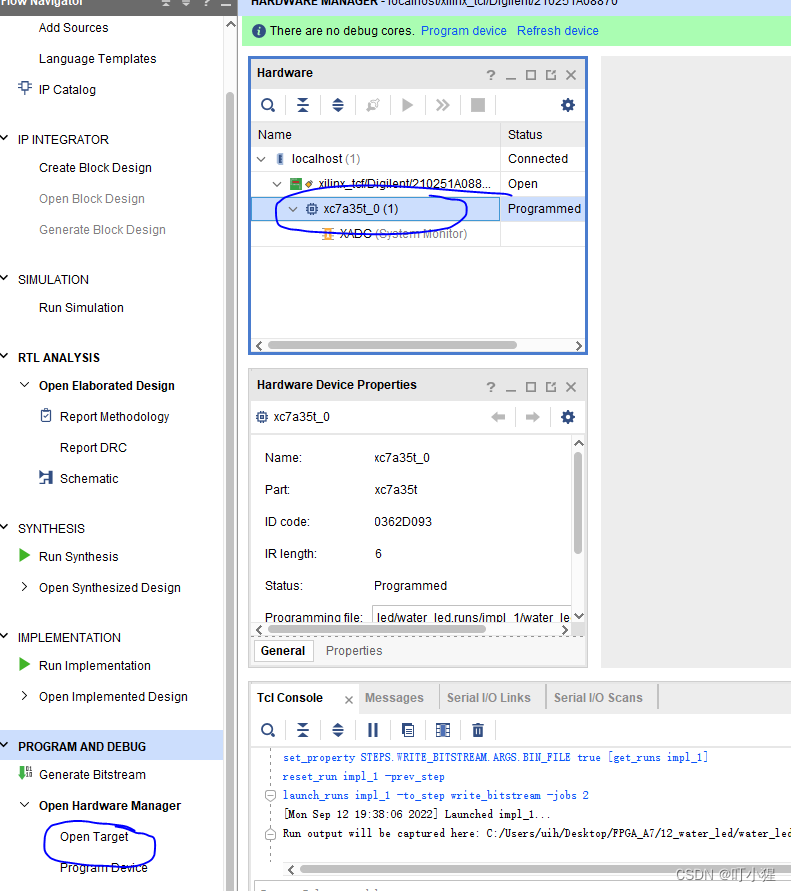Expand Open Implemented Design
Image resolution: width=791 pixels, height=891 pixels.
[x=24, y=696]
